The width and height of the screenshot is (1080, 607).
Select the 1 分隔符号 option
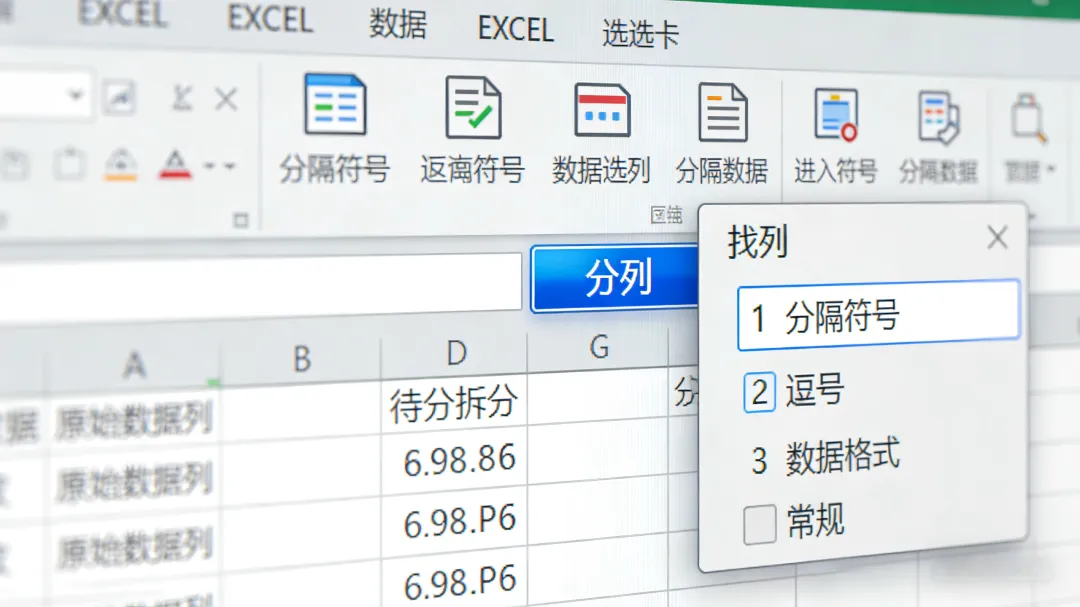(878, 316)
